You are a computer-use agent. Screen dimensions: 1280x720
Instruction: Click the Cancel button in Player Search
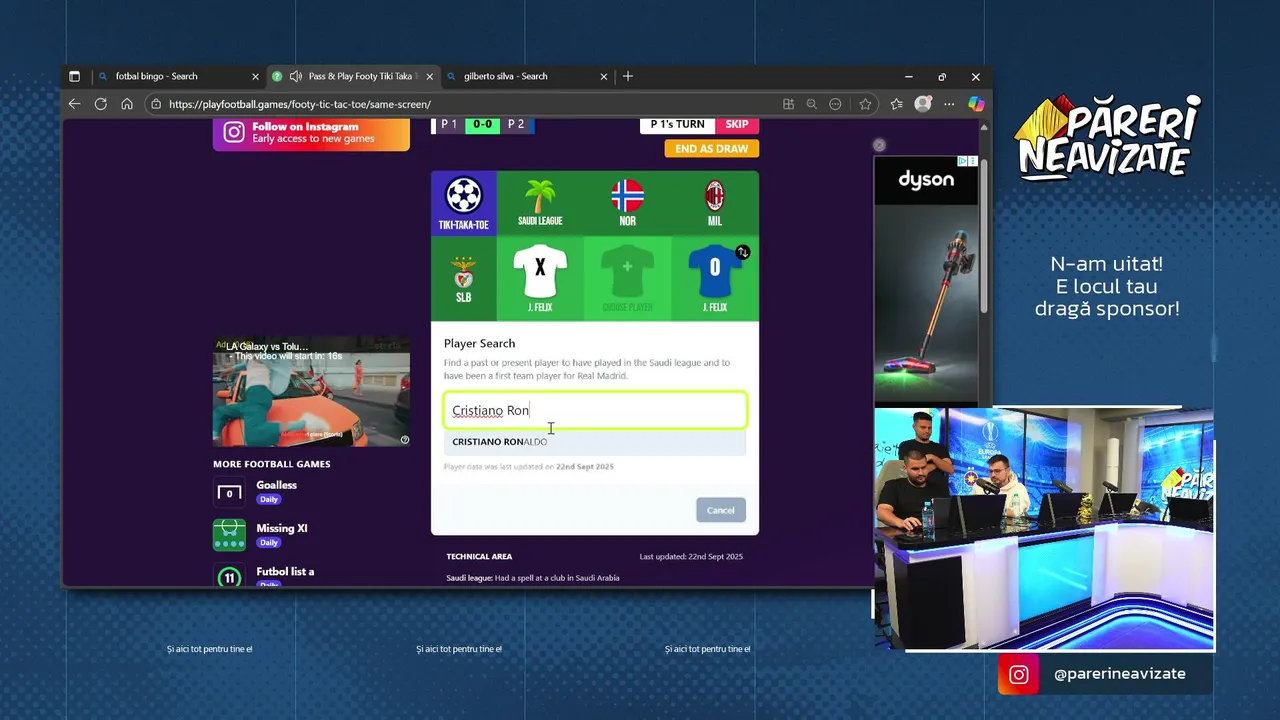point(720,510)
